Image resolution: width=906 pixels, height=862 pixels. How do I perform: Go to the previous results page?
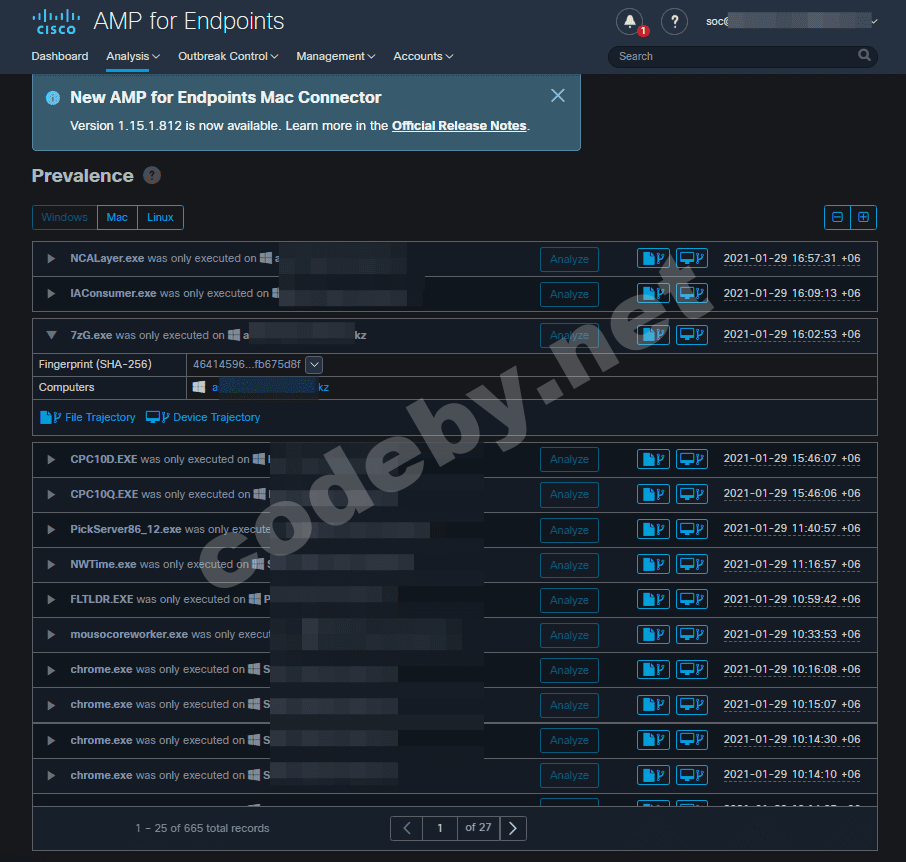[407, 828]
